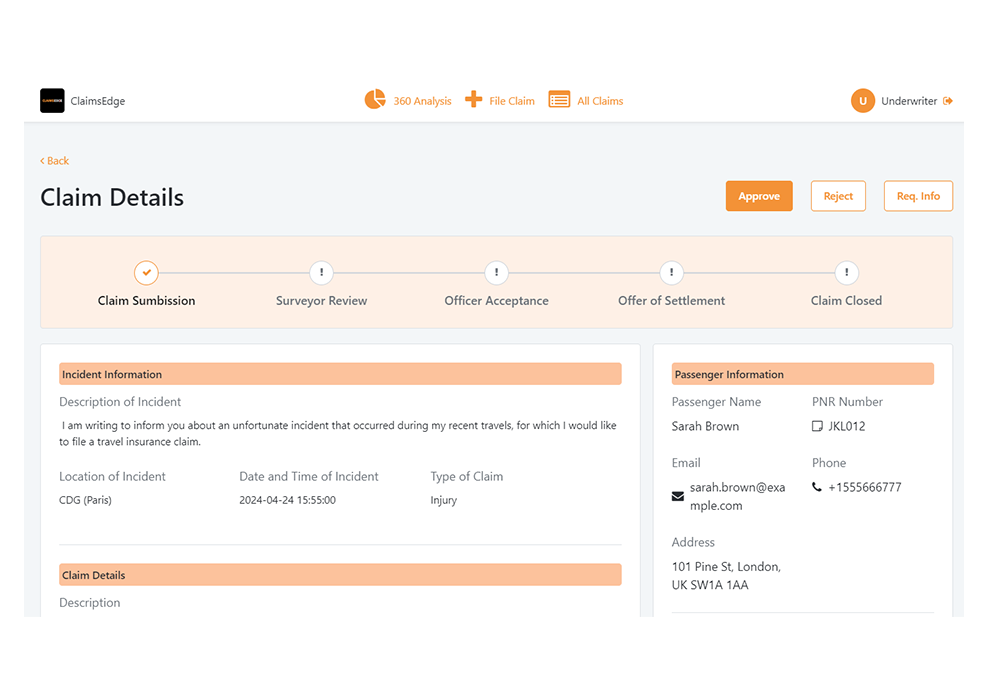
Task: Request more information with Req. Info
Action: (918, 196)
